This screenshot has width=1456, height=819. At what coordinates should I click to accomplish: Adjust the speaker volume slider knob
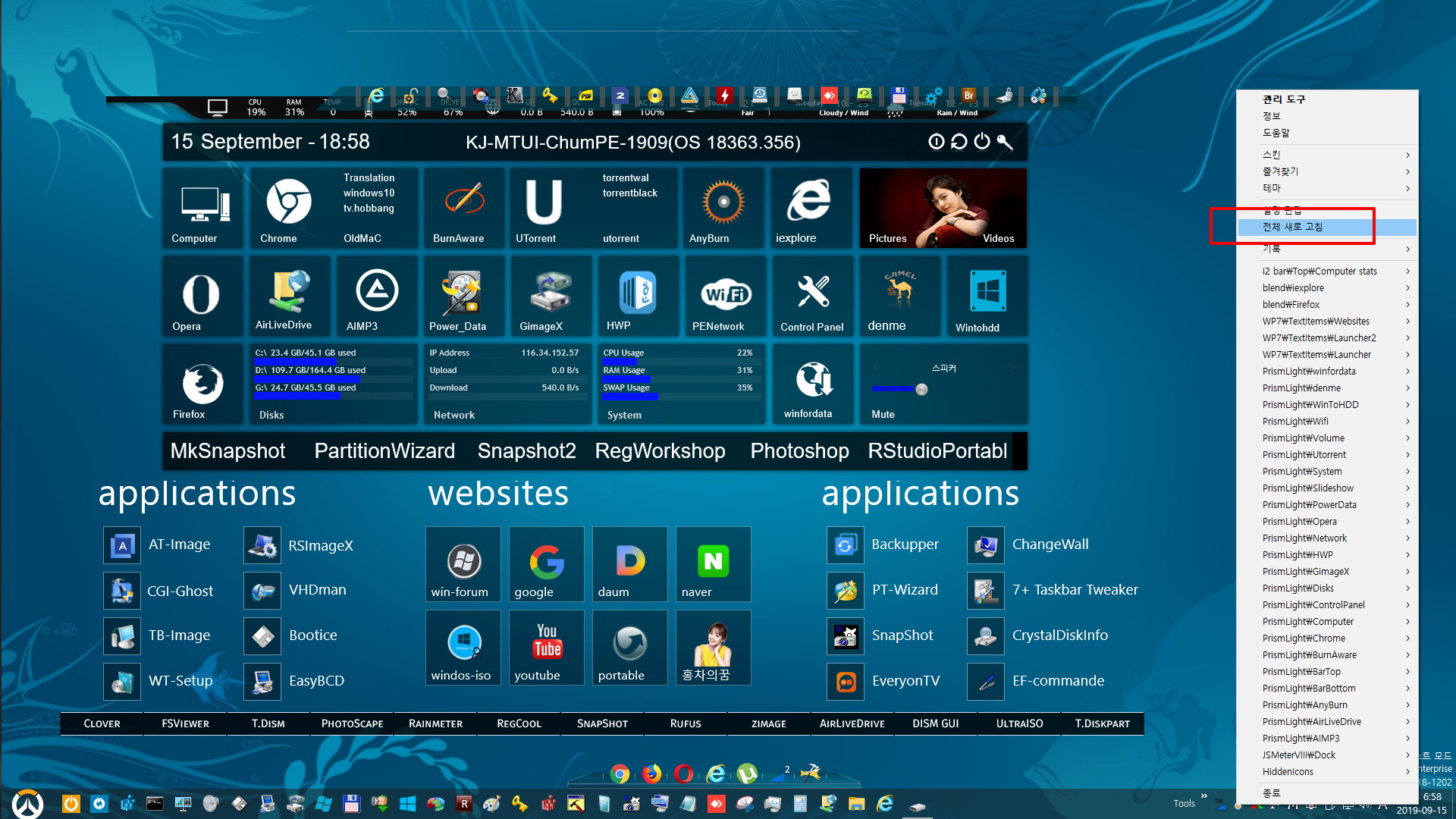click(x=921, y=389)
